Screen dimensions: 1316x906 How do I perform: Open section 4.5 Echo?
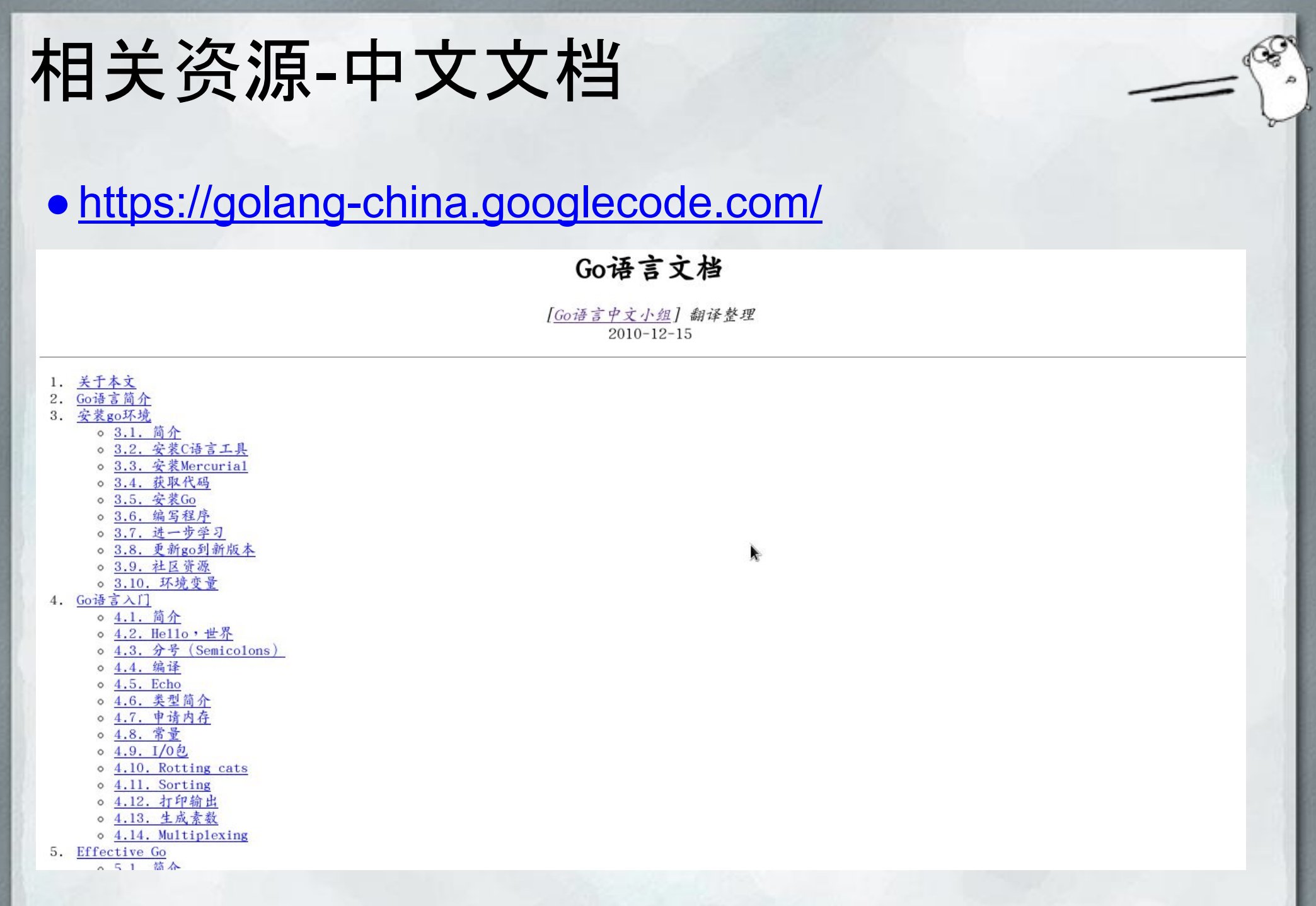point(147,684)
